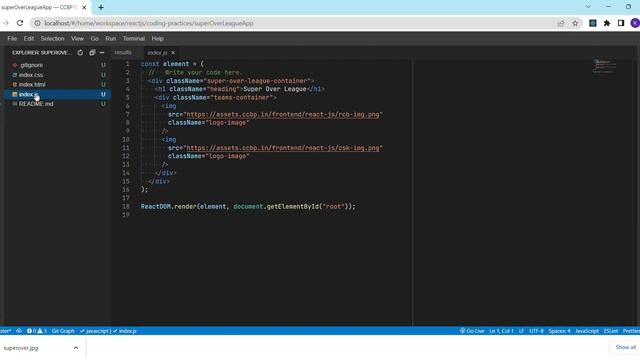Screen dimensions: 640x360
Task: Bookmark this page with the star
Action: (x=575, y=23)
